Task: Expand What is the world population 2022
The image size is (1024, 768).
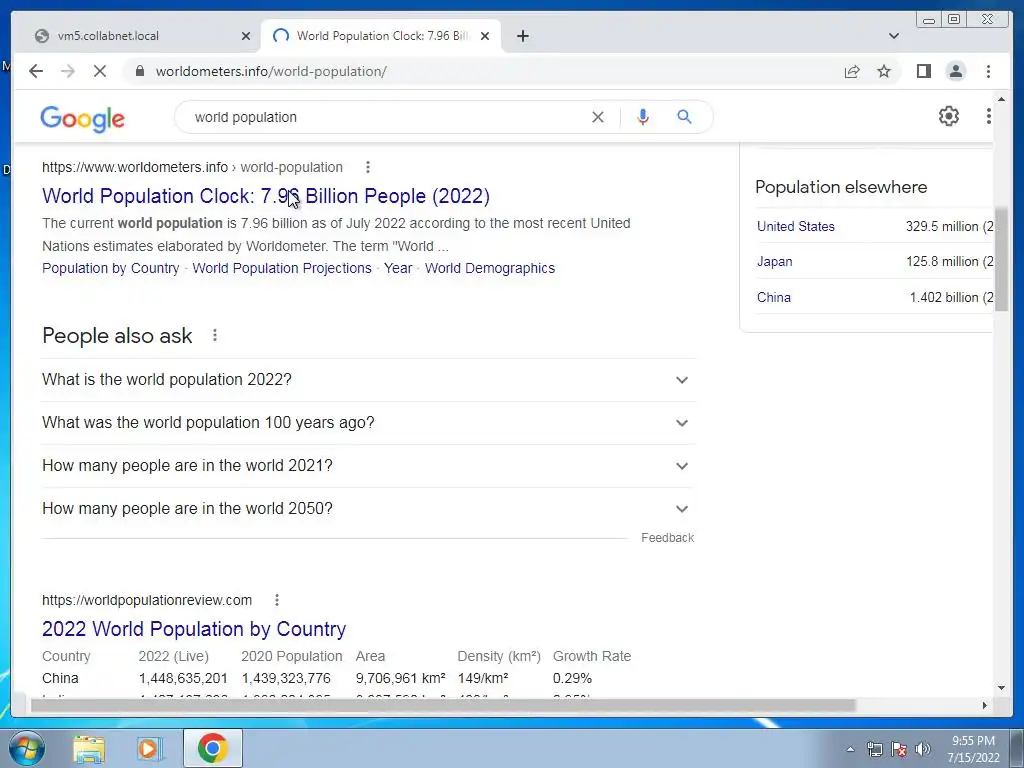Action: point(368,379)
